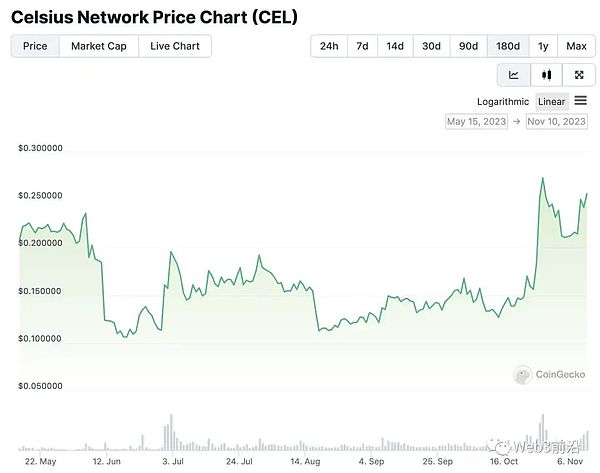Viewport: 600px width, 473px height.
Task: Set the range to 90d
Action: point(468,46)
